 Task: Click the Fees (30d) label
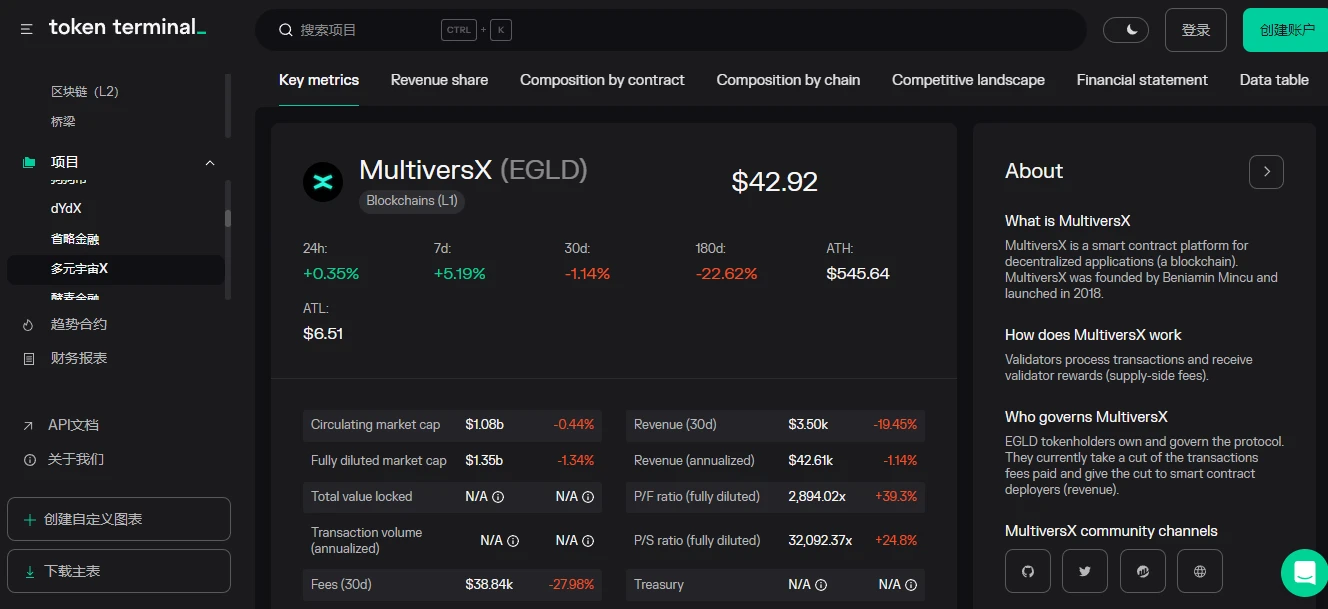click(x=341, y=585)
